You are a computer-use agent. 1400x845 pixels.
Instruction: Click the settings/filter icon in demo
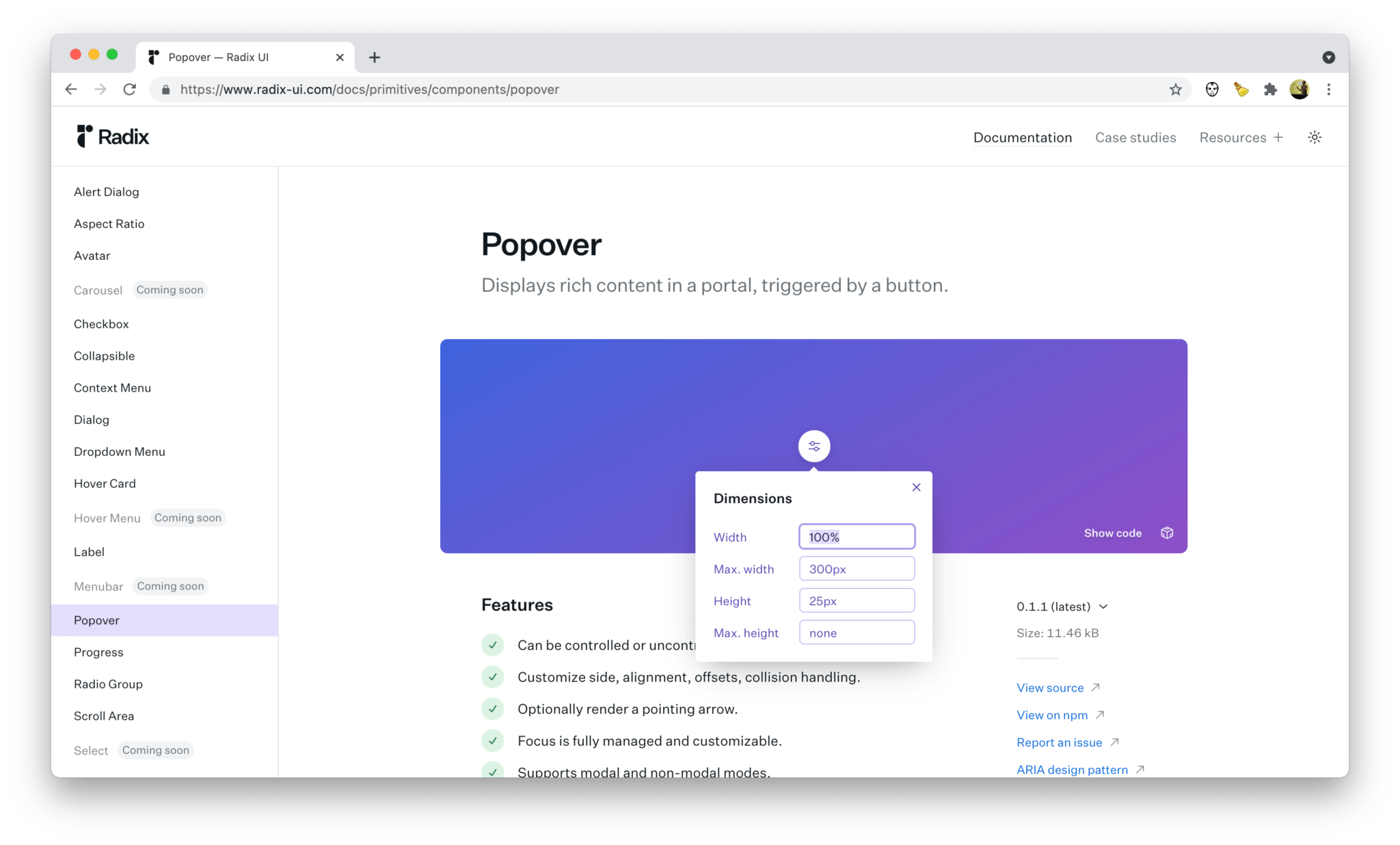(x=814, y=446)
